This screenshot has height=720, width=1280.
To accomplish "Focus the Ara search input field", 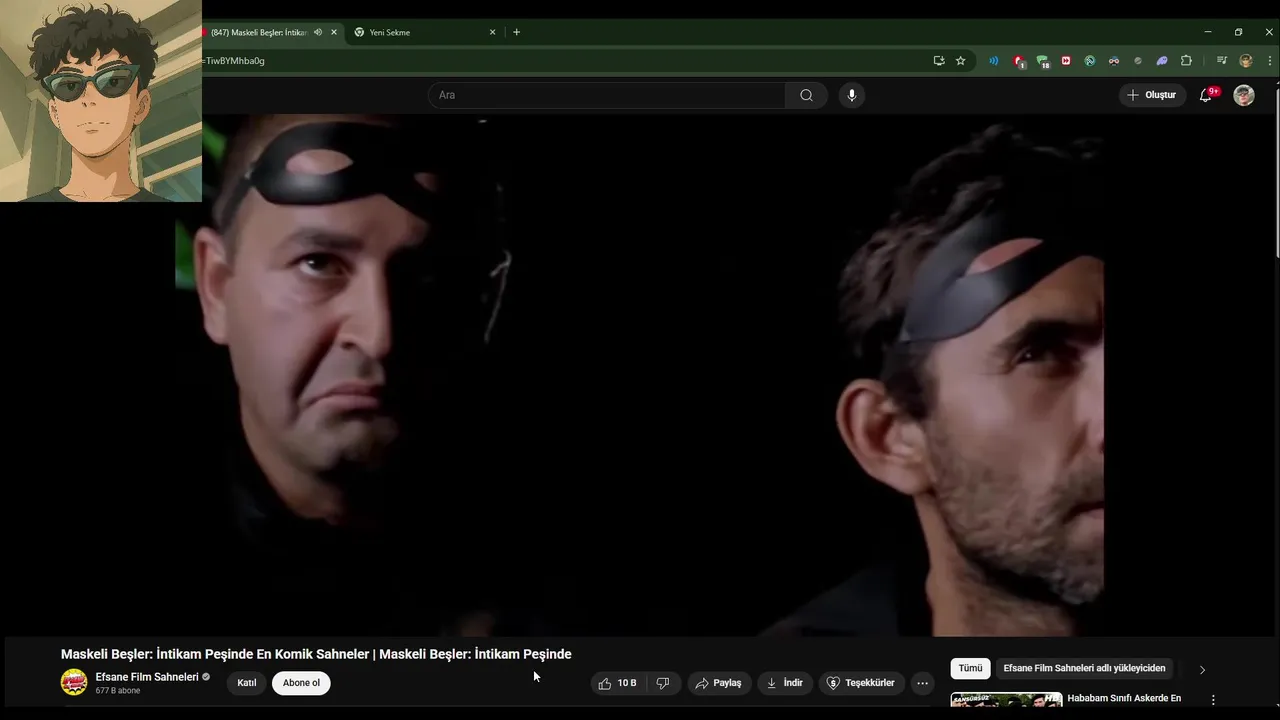I will pos(608,95).
